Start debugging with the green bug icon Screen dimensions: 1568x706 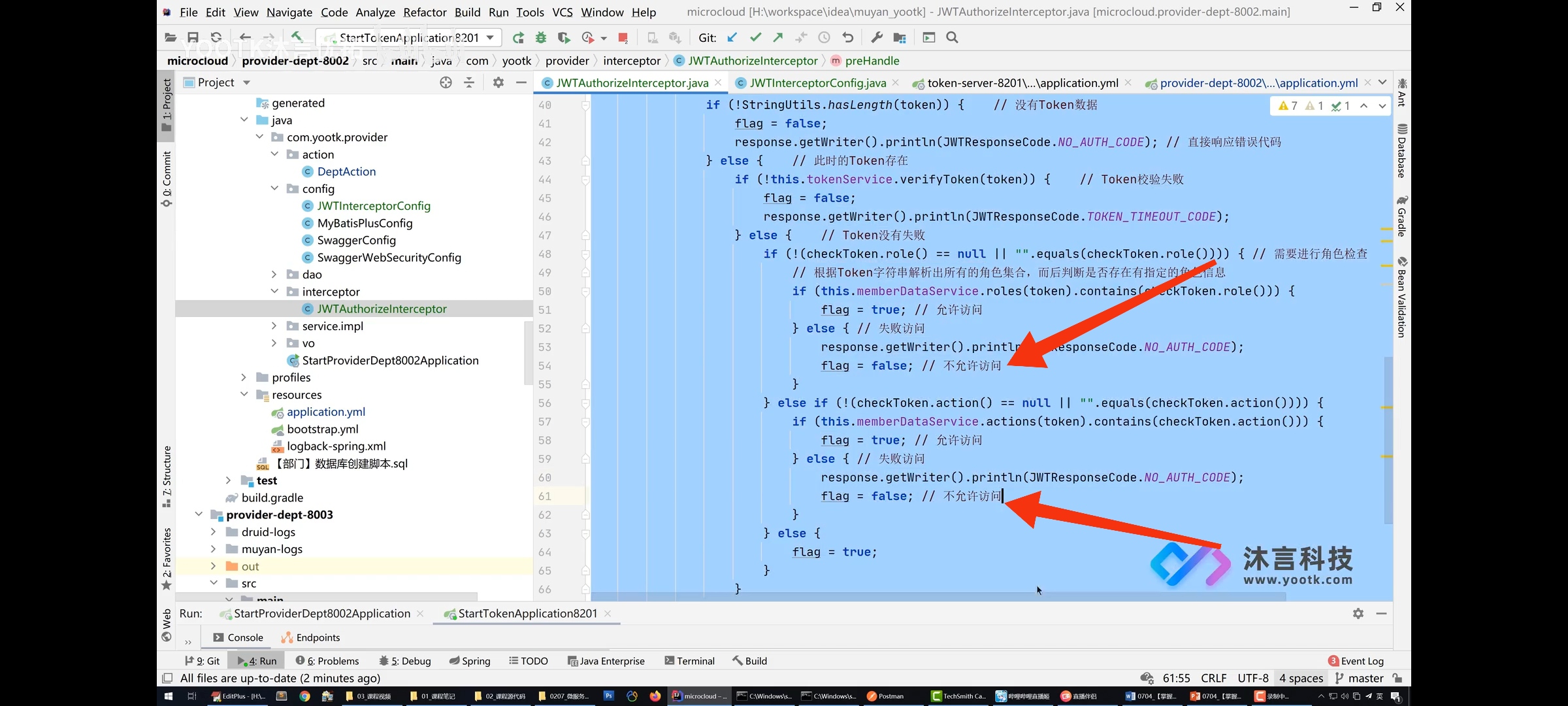pyautogui.click(x=541, y=37)
